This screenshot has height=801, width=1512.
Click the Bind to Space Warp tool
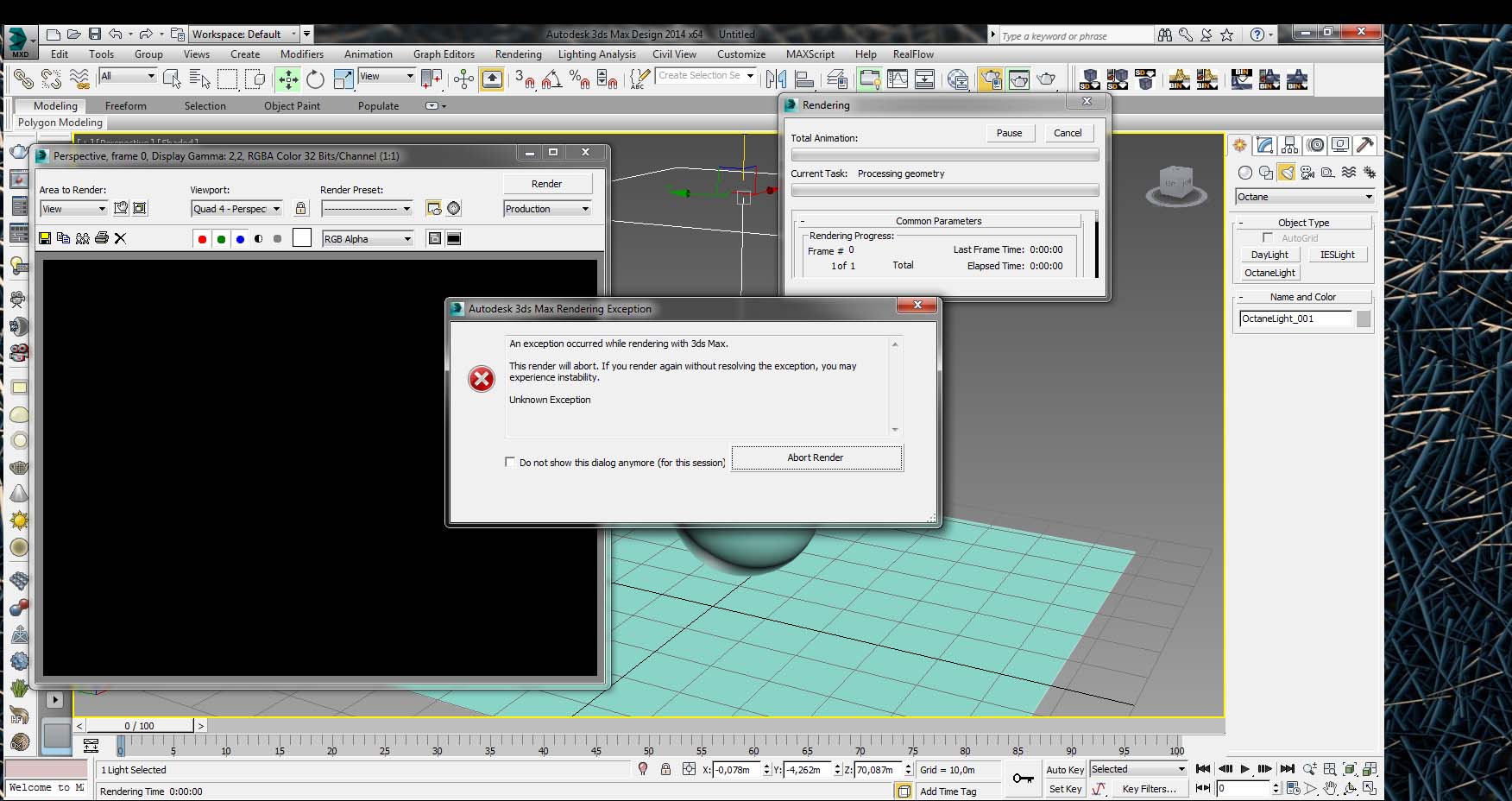point(79,79)
